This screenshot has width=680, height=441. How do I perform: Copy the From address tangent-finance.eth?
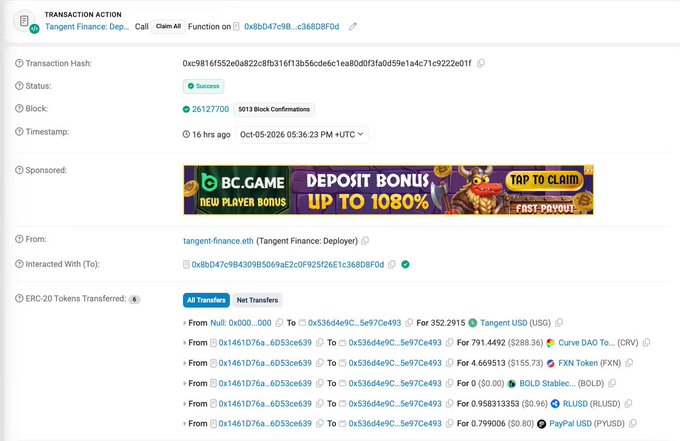point(365,241)
